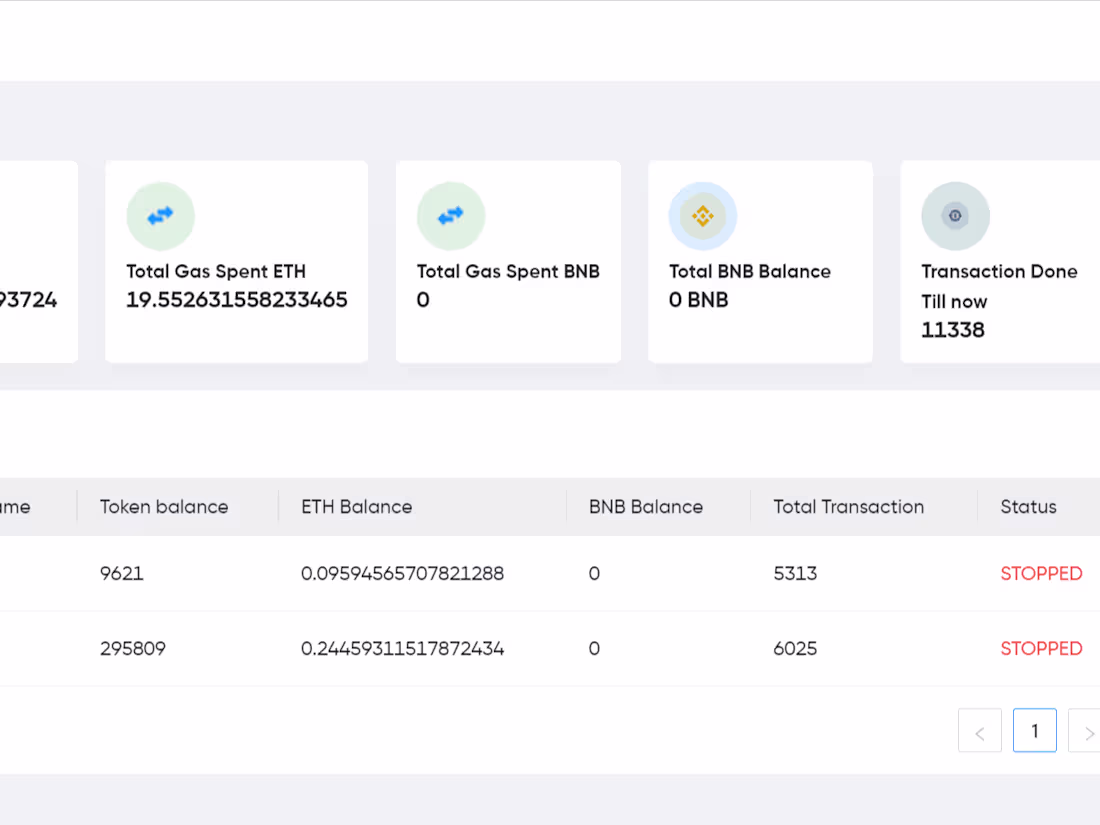This screenshot has width=1100, height=825.
Task: Select the Binance logo on Total BNB Balance card
Action: pyautogui.click(x=703, y=215)
